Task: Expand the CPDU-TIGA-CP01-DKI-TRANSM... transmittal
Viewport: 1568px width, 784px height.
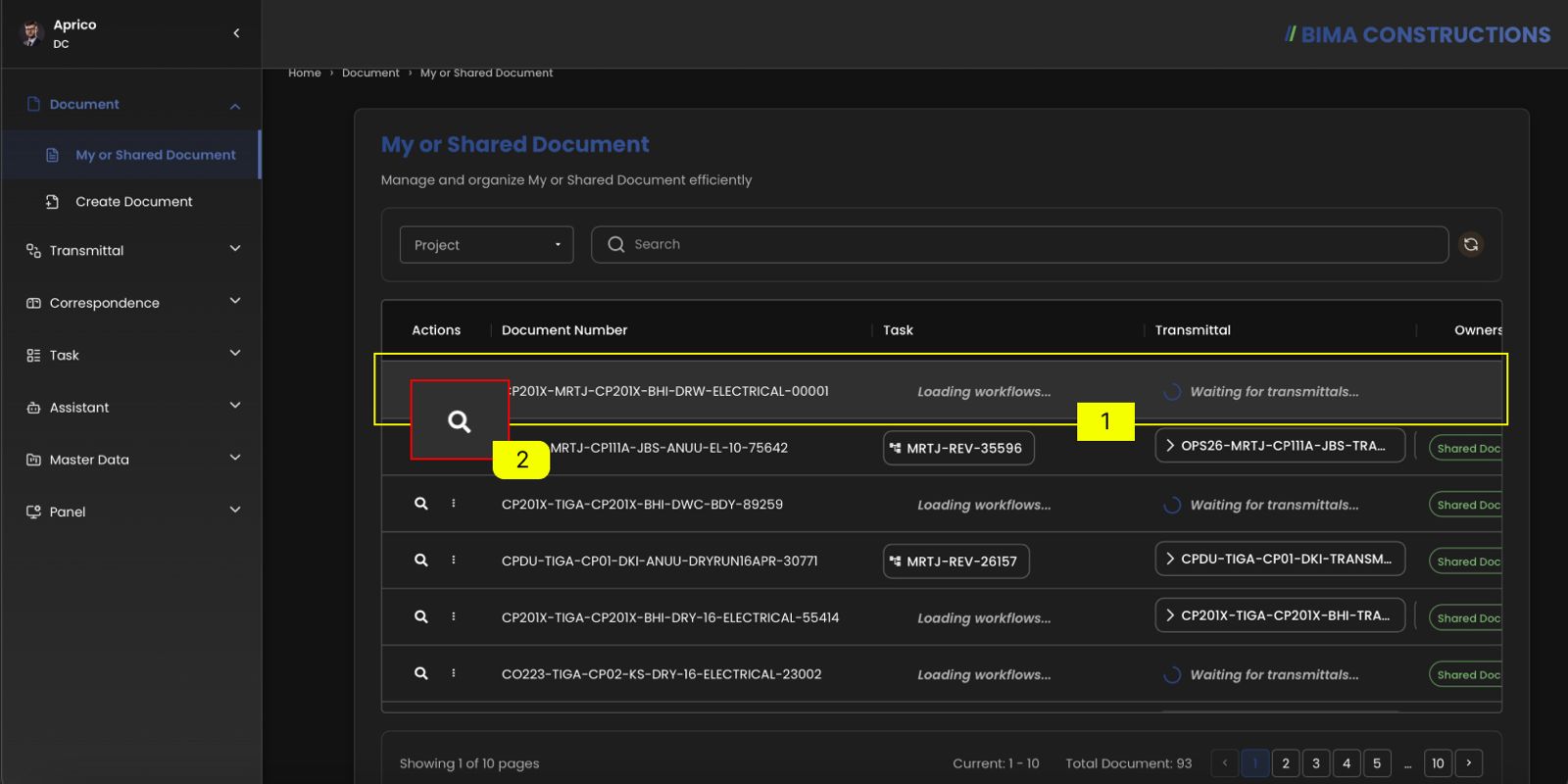Action: pyautogui.click(x=1280, y=559)
